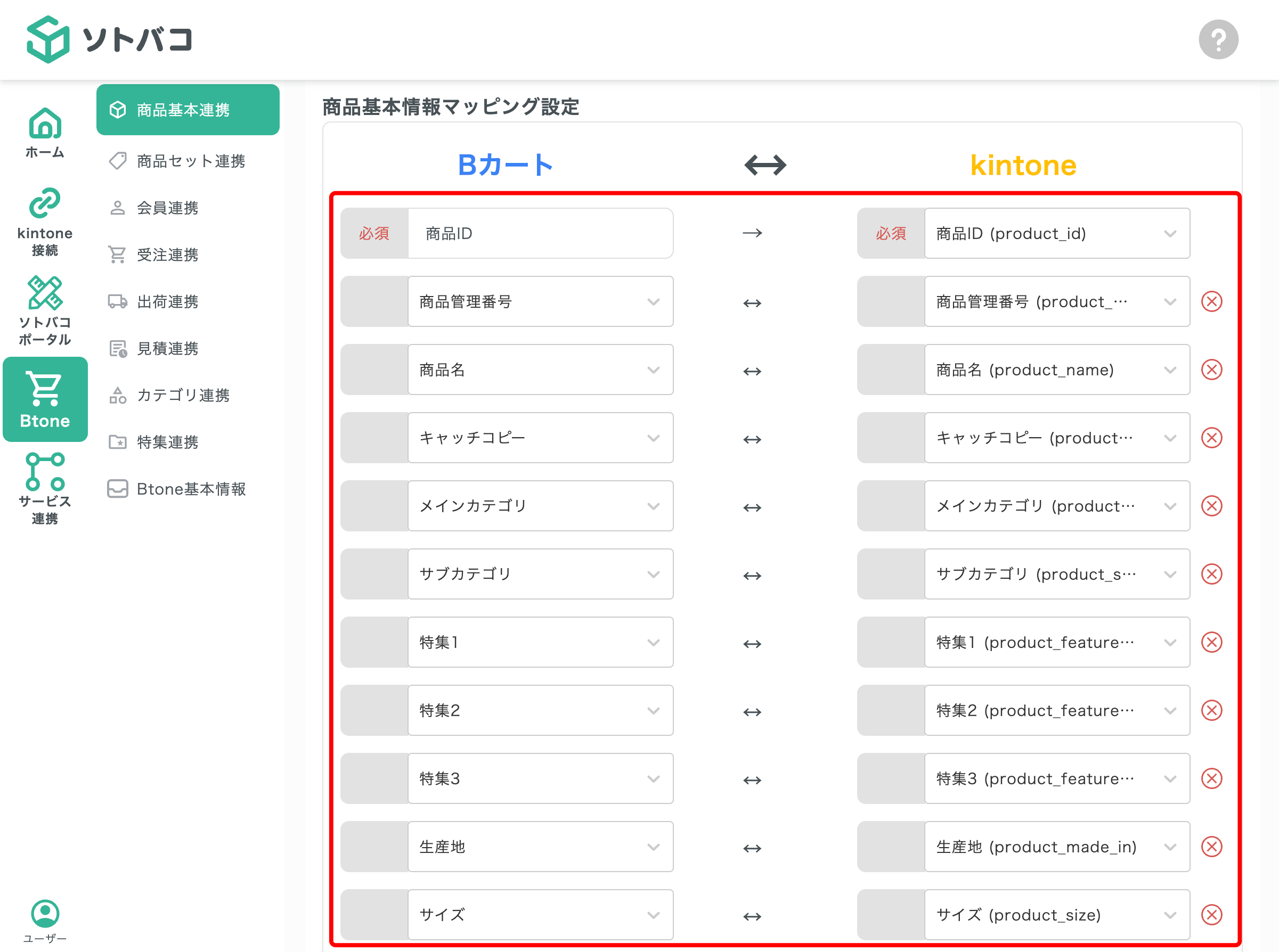Go to Btone基本情報 settings
1279x952 pixels.
click(191, 489)
